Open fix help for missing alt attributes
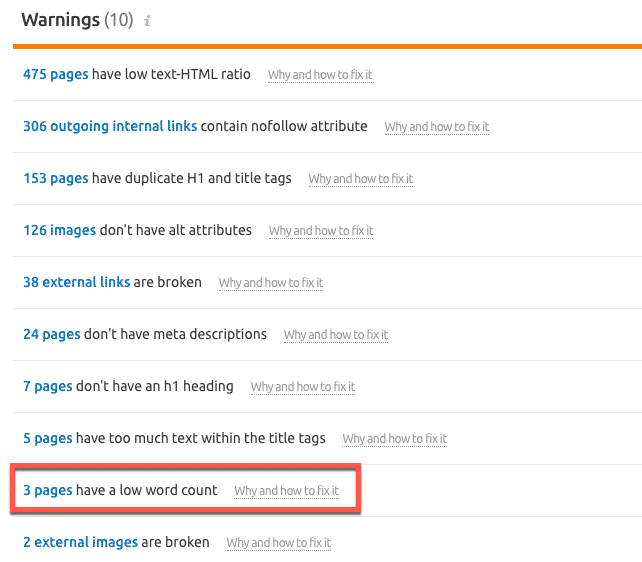 coord(320,231)
